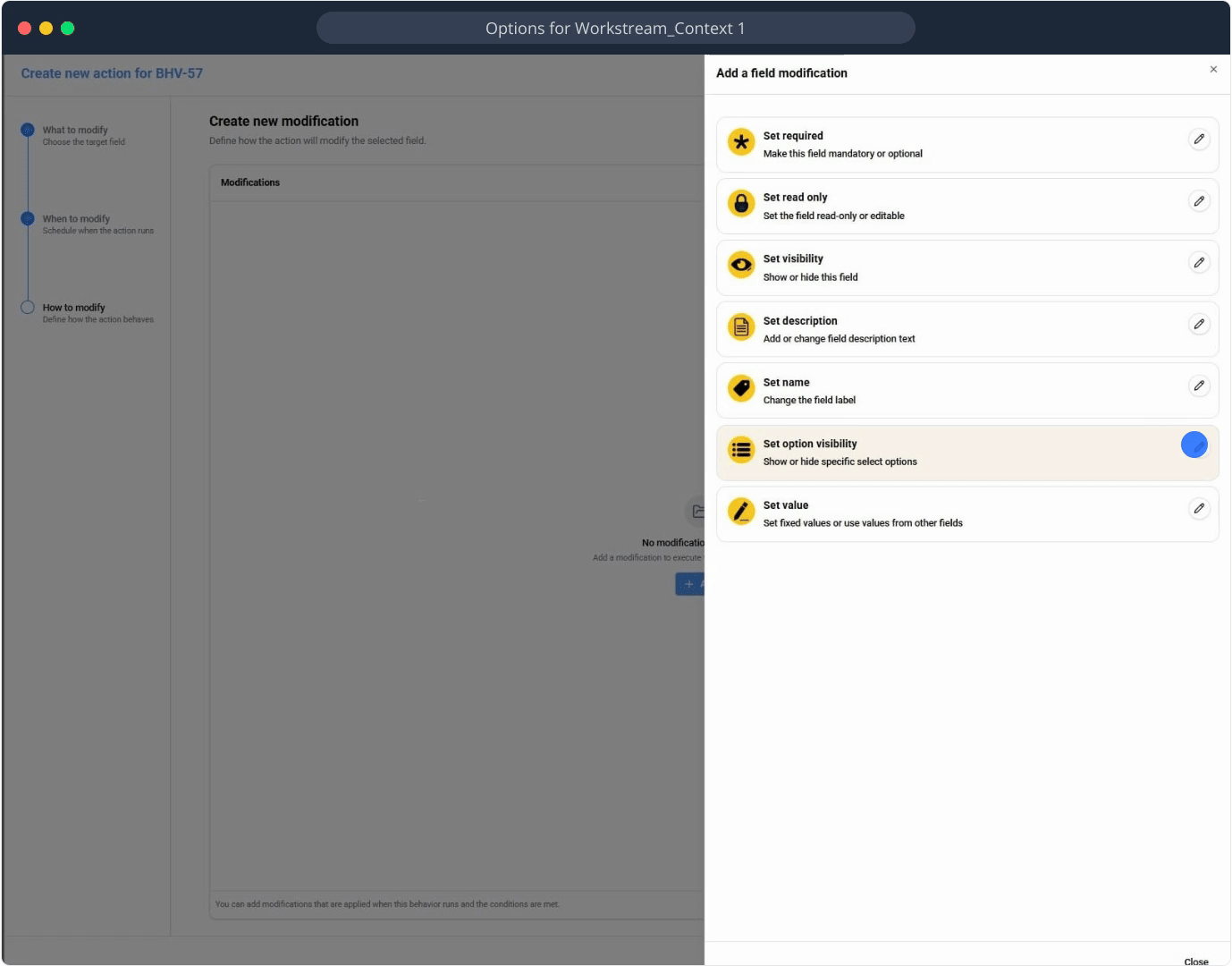Click the Close button at panel bottom
Screen dimensions: 1232x966
(x=1196, y=962)
